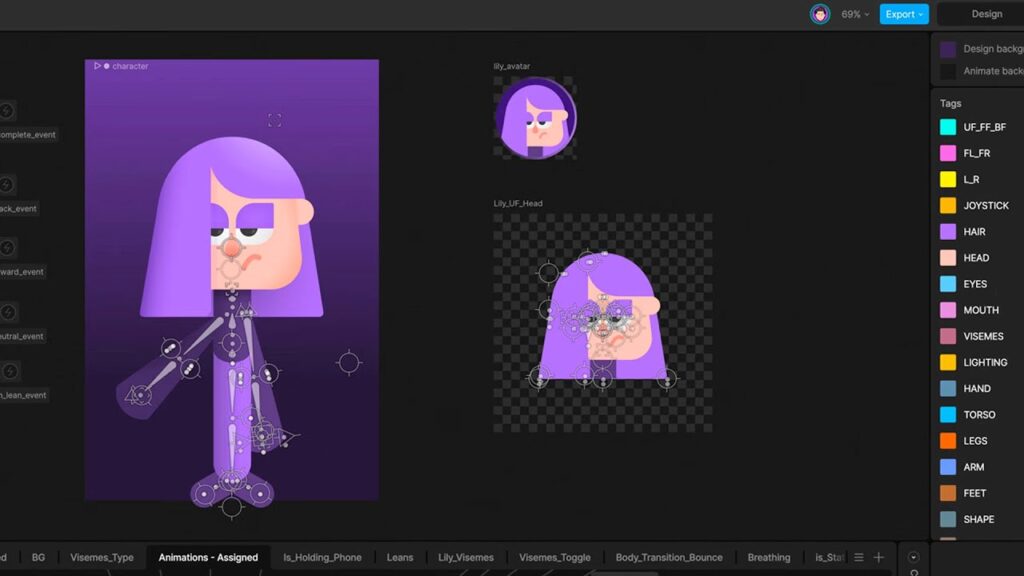
Task: Click the target joystick control right of the character
Action: pos(348,362)
